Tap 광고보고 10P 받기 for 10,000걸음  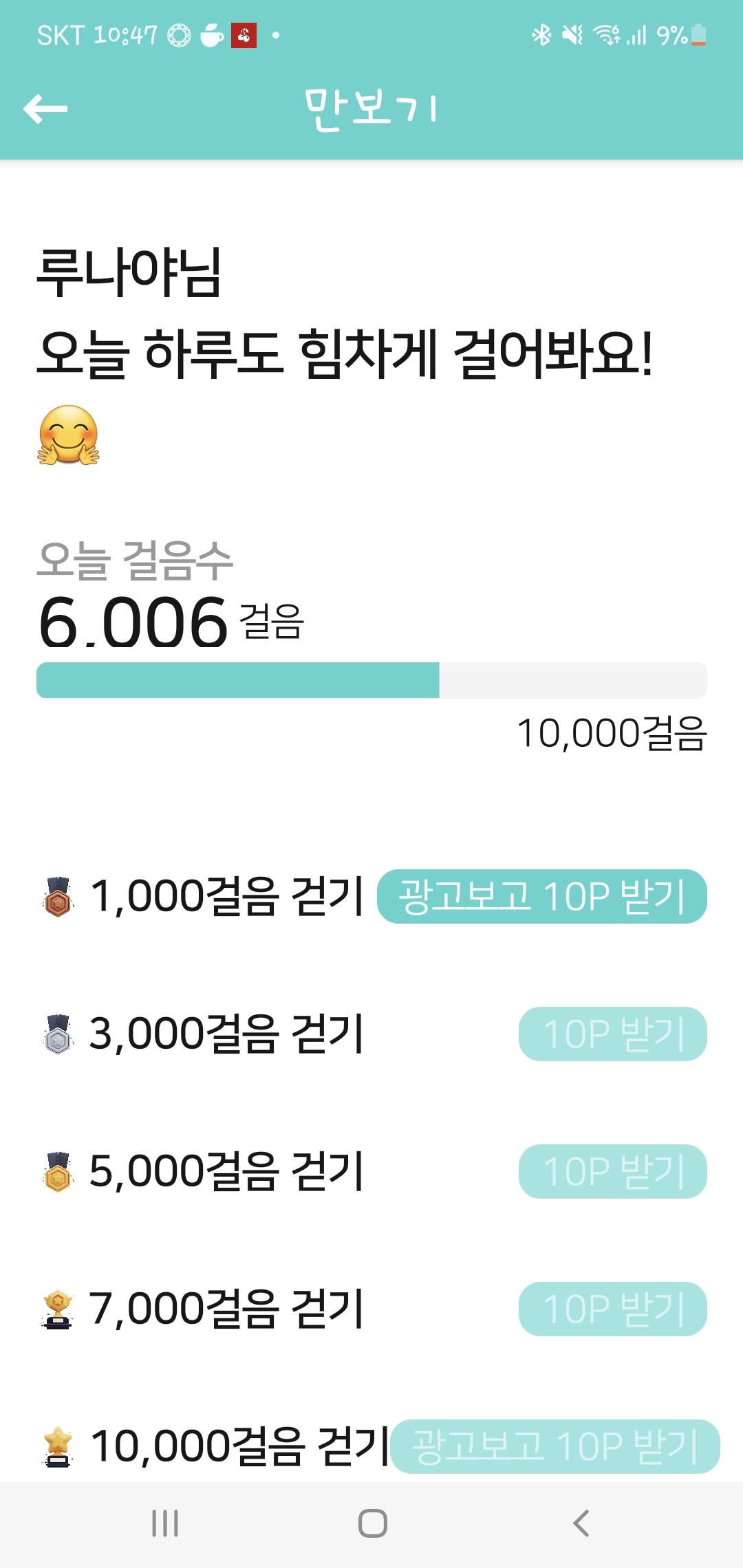click(x=554, y=1446)
